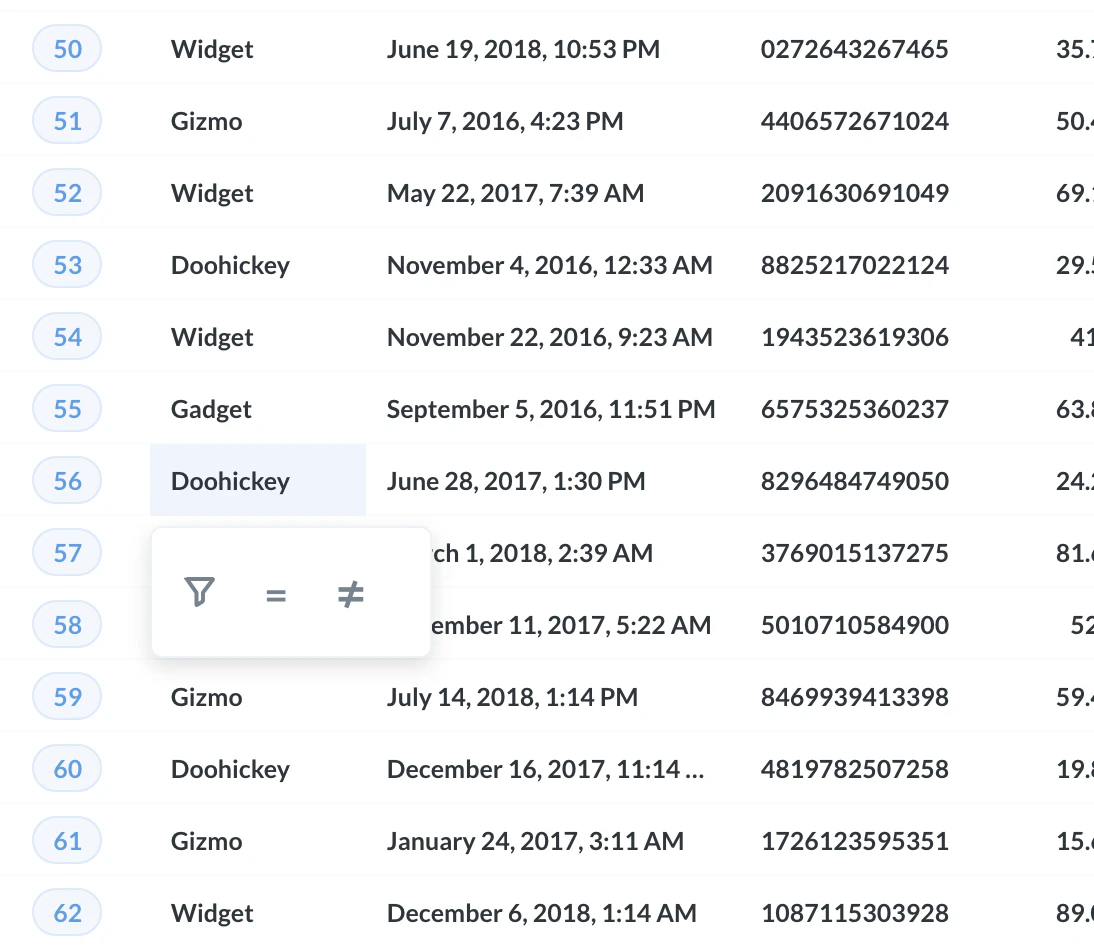Click Widget category in row 50
Image resolution: width=1094 pixels, height=946 pixels.
(x=212, y=50)
